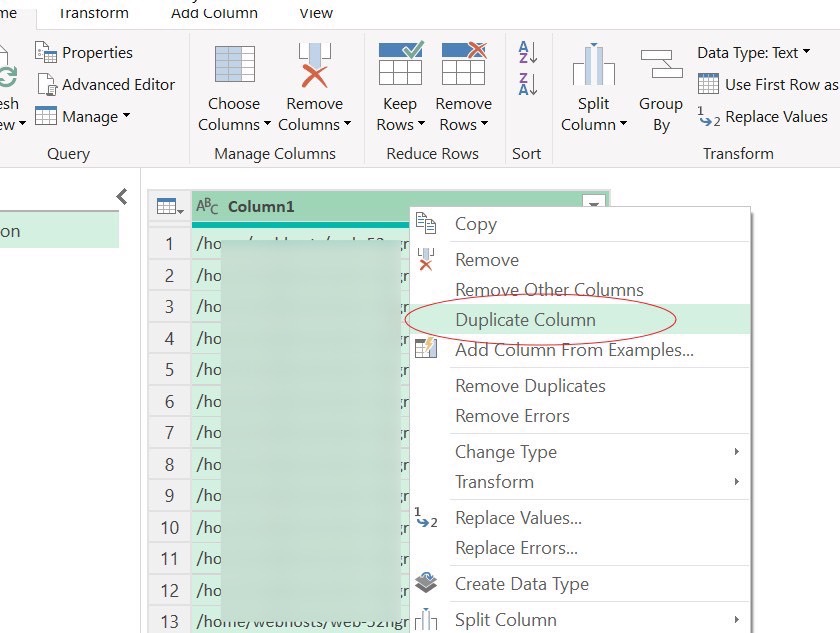Click Remove Columns ribbon icon
Screen dimensions: 840x633
point(314,66)
